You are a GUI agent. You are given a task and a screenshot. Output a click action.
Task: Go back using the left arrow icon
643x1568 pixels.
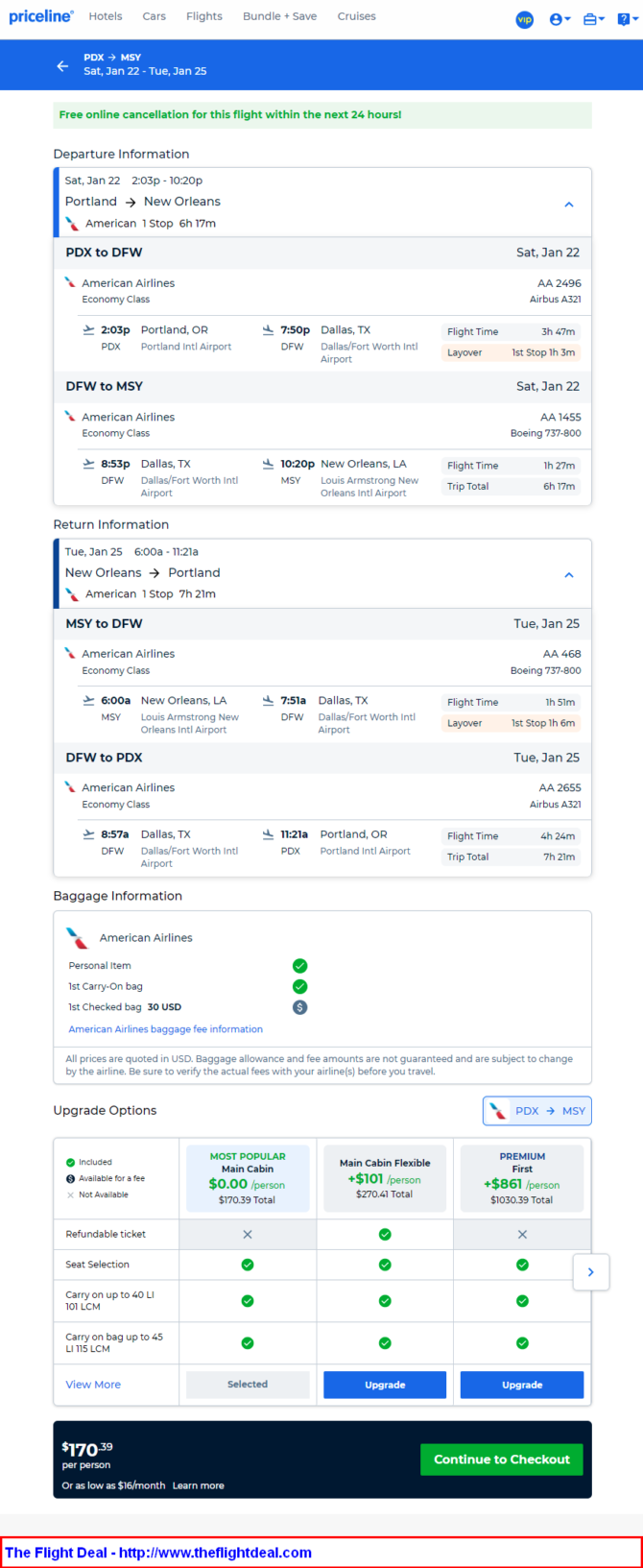(x=62, y=65)
